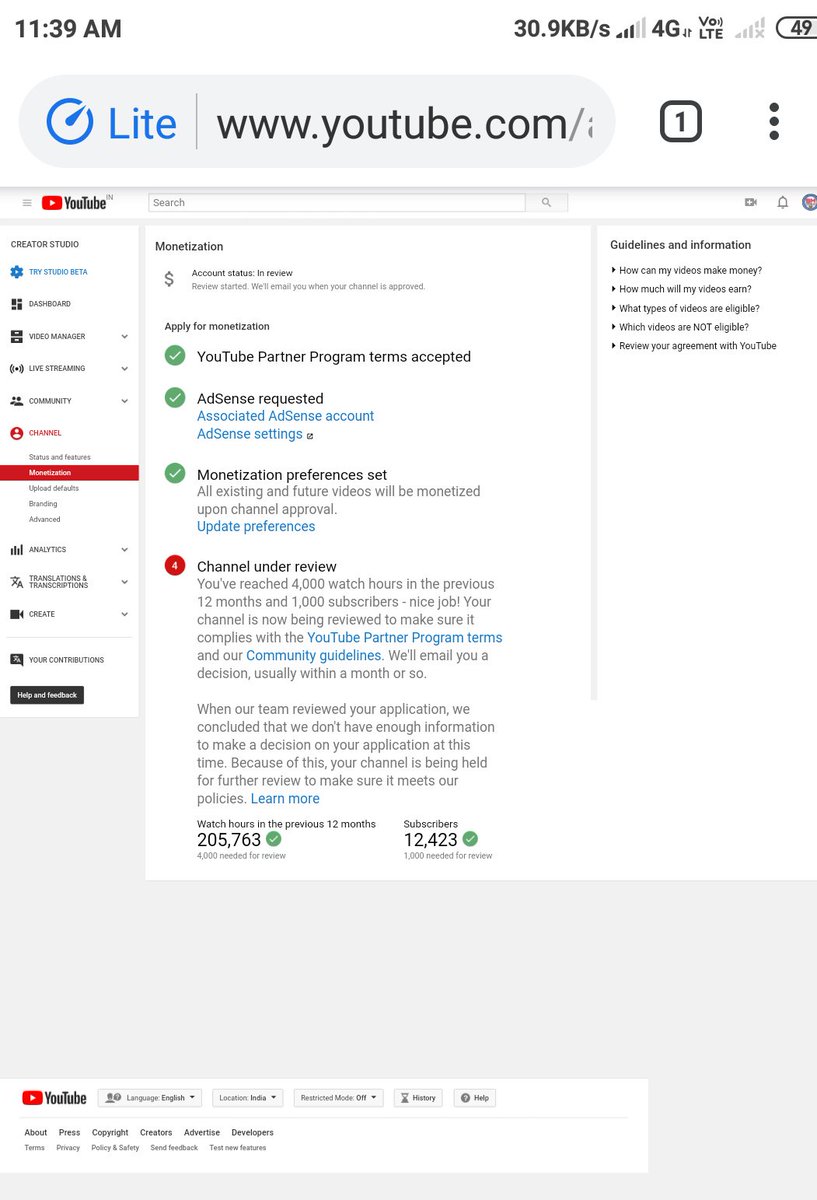Open the account avatar menu

click(810, 202)
